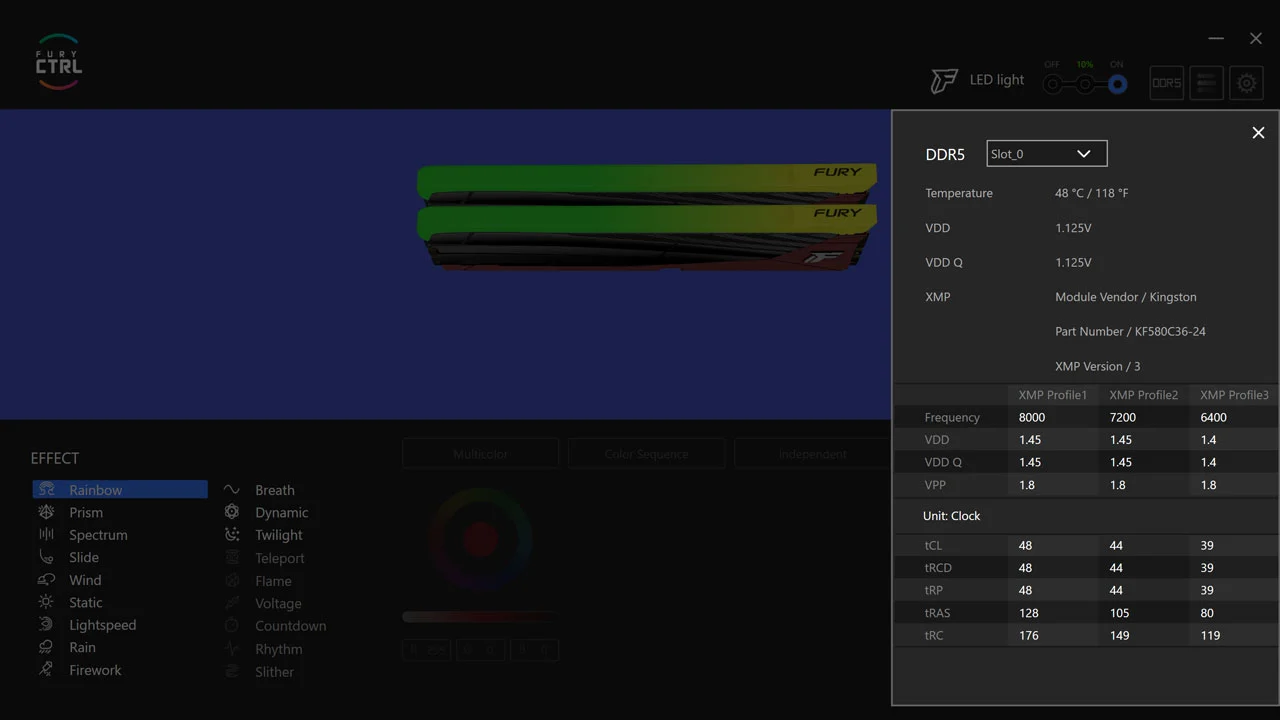Activate the Wind effect
1280x720 pixels.
pos(85,579)
